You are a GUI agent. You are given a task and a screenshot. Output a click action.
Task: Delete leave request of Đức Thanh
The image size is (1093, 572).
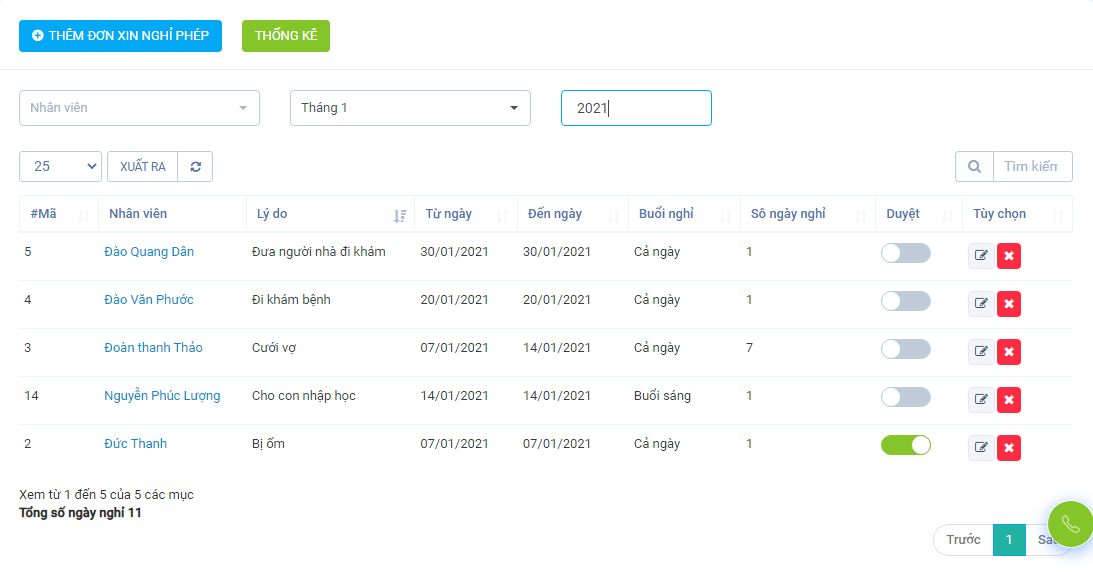(1009, 448)
